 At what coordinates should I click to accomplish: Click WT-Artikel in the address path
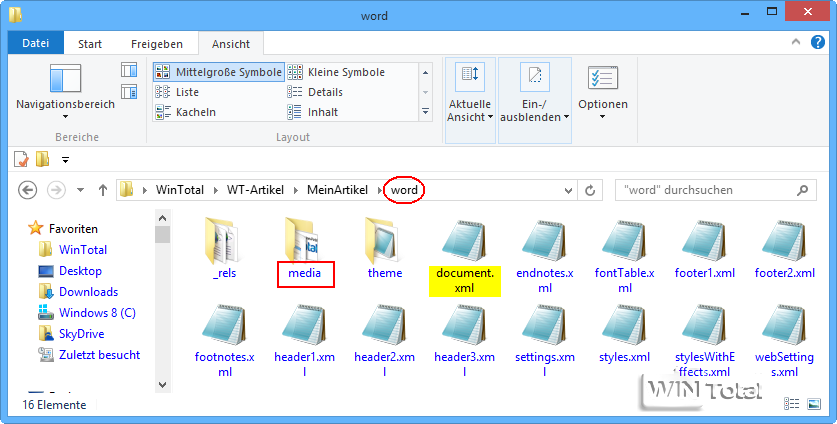click(255, 190)
